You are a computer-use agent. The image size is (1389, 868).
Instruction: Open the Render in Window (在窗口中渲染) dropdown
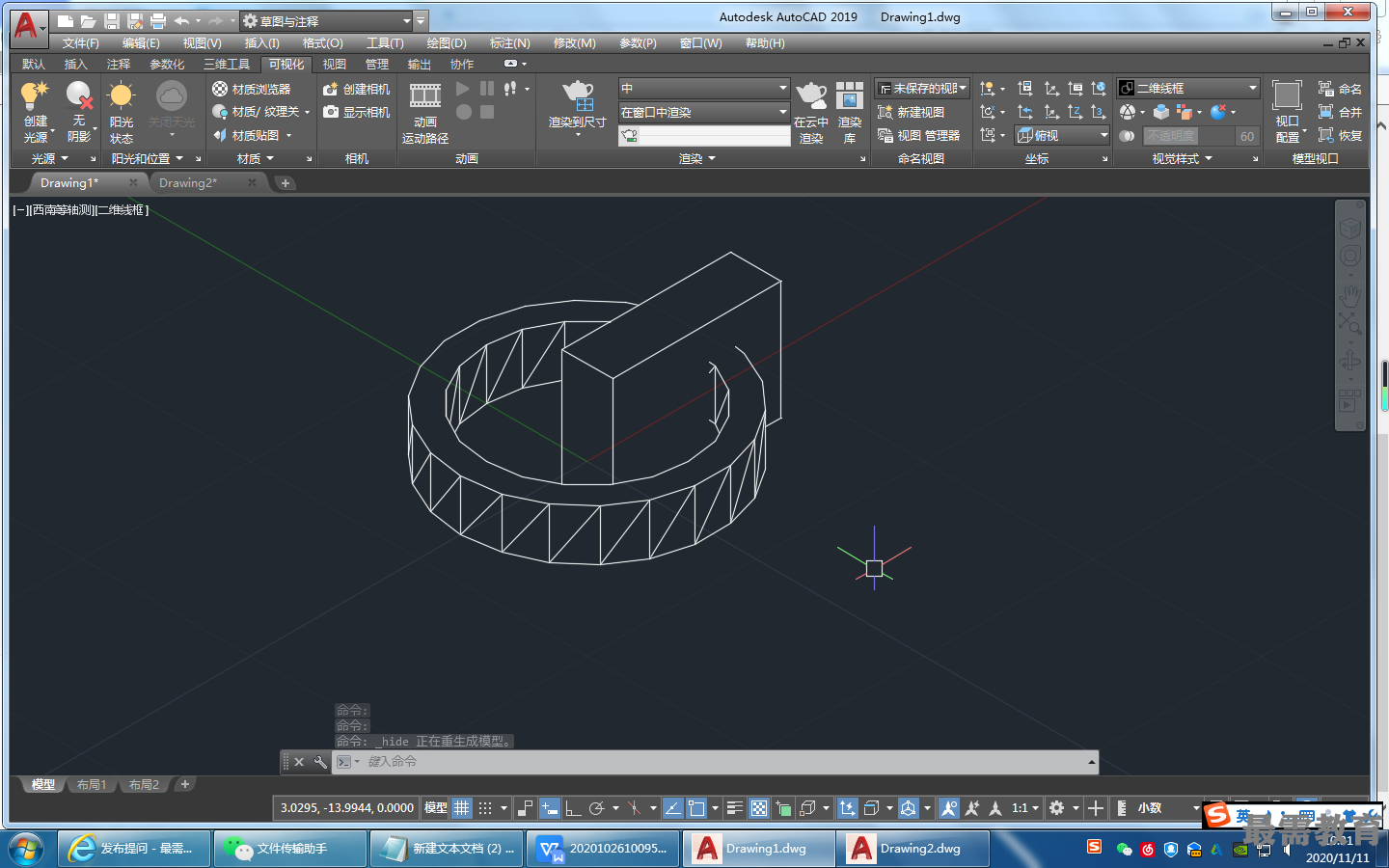click(704, 112)
